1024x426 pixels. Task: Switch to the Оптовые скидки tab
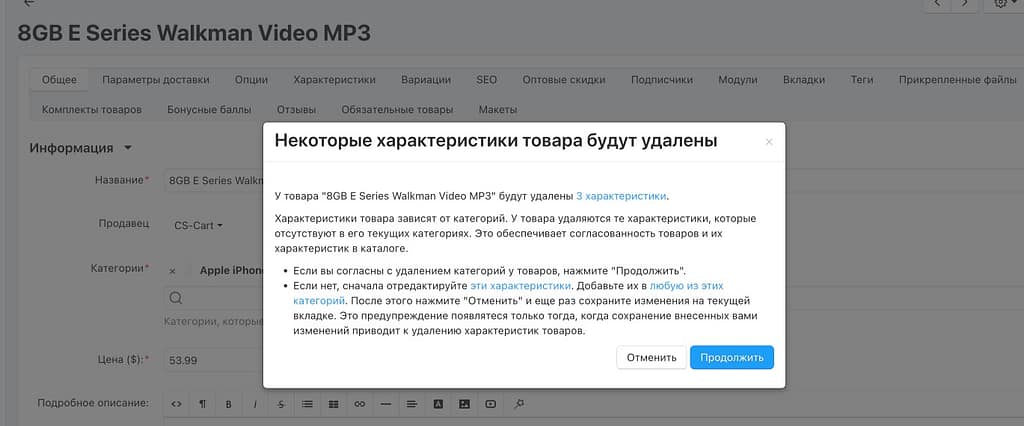click(564, 80)
